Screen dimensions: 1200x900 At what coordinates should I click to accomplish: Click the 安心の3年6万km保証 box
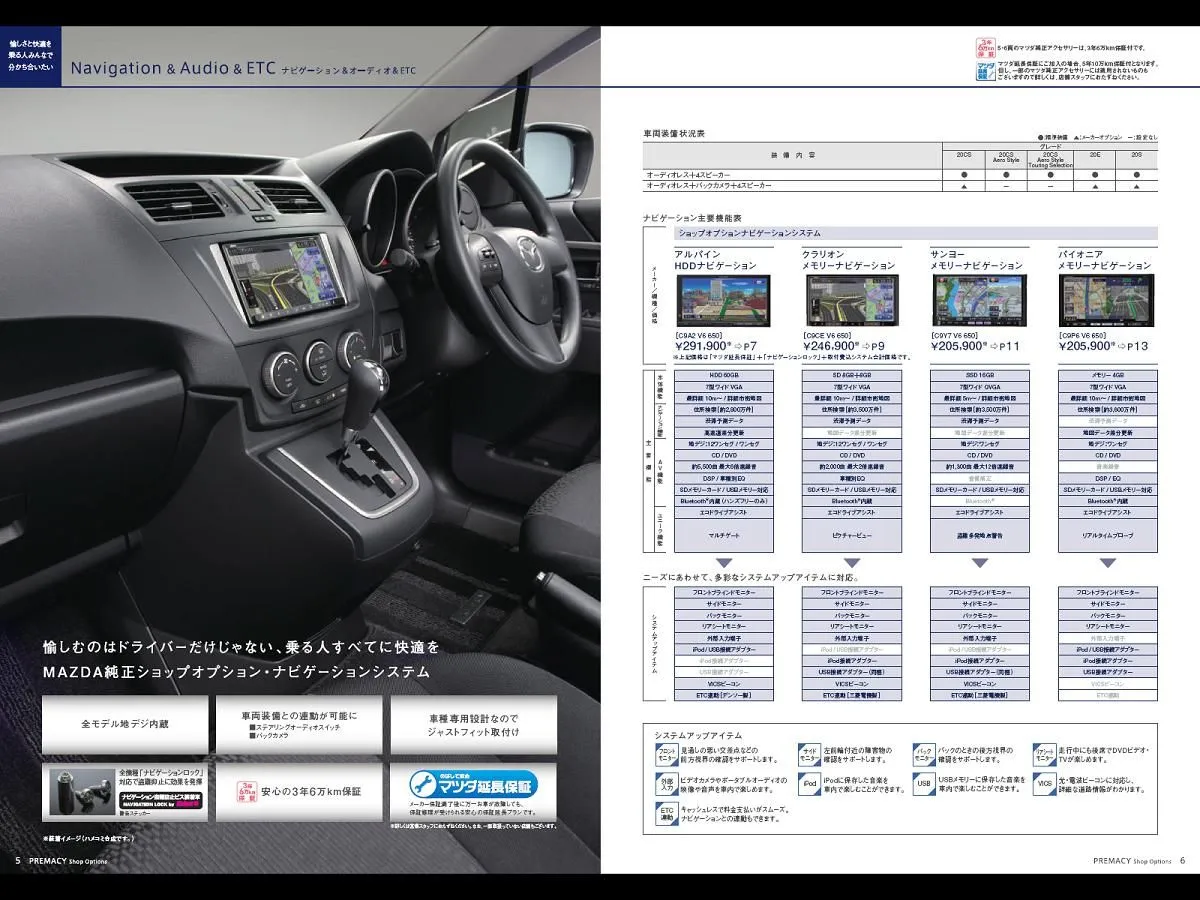298,791
